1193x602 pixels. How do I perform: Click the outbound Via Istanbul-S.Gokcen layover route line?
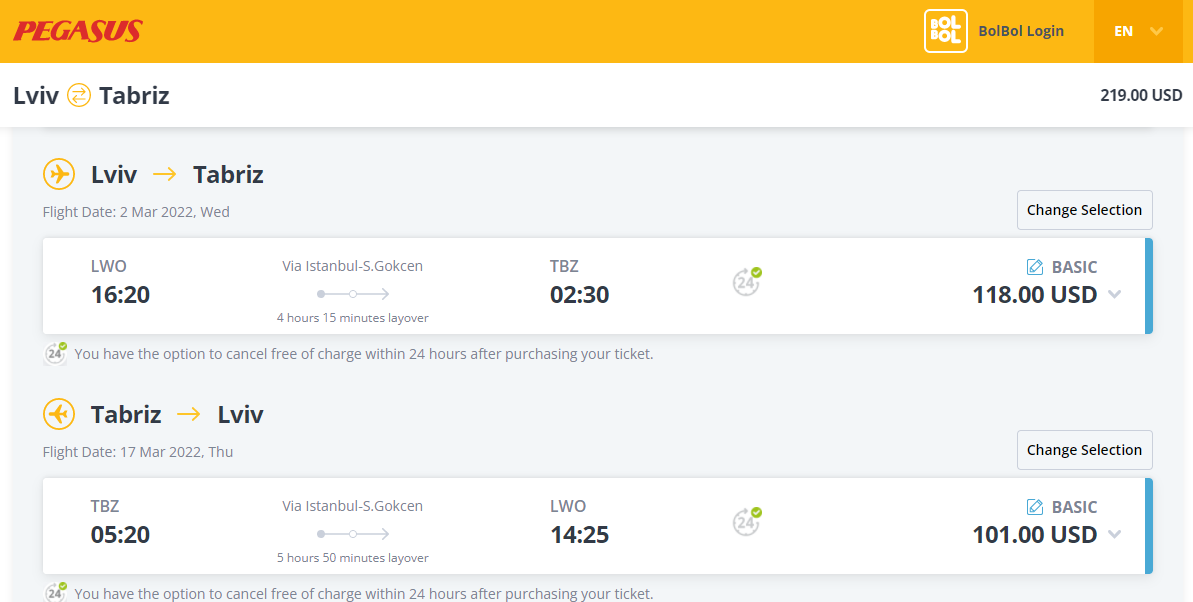click(353, 294)
